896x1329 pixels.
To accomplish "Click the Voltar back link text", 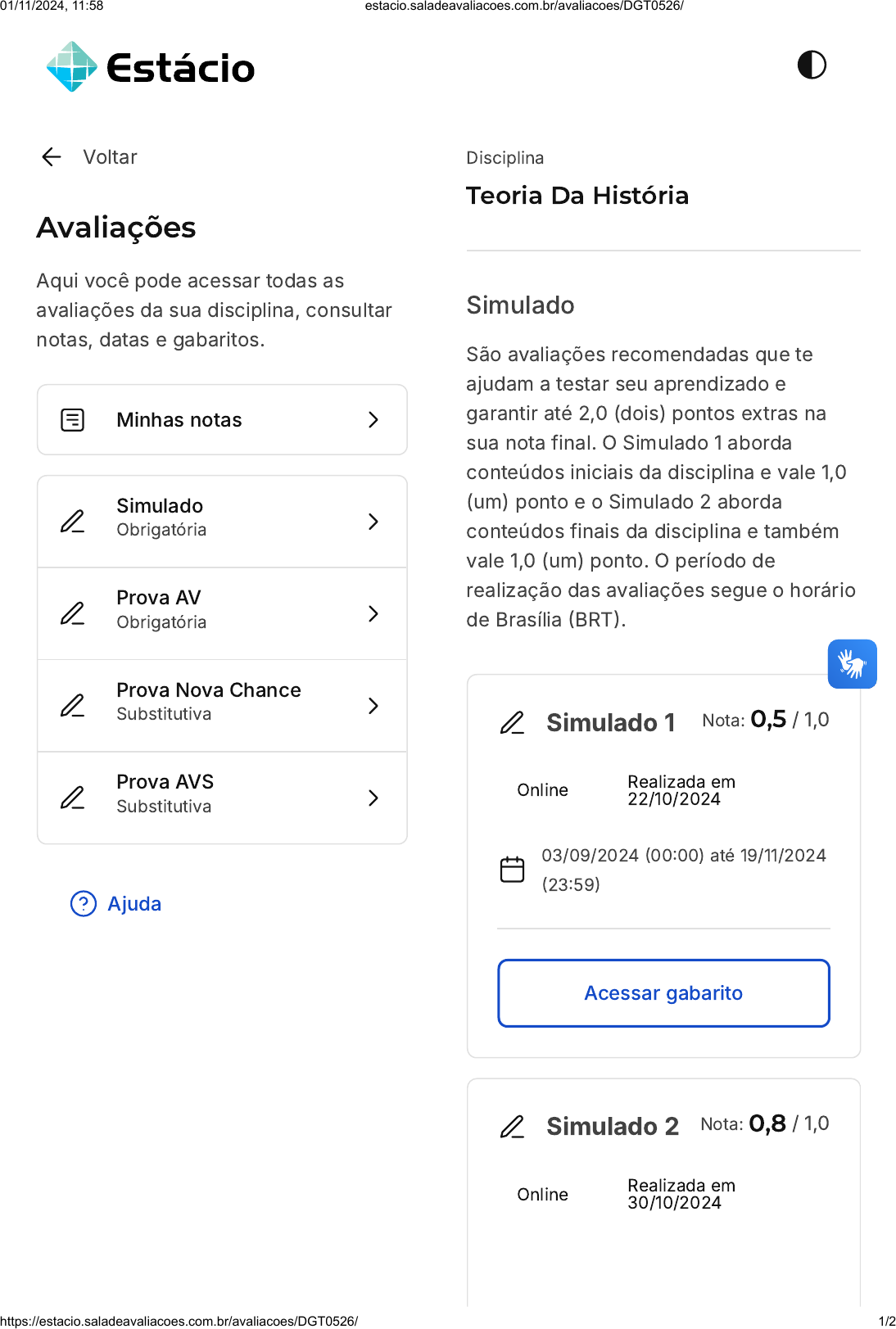I will coord(110,156).
